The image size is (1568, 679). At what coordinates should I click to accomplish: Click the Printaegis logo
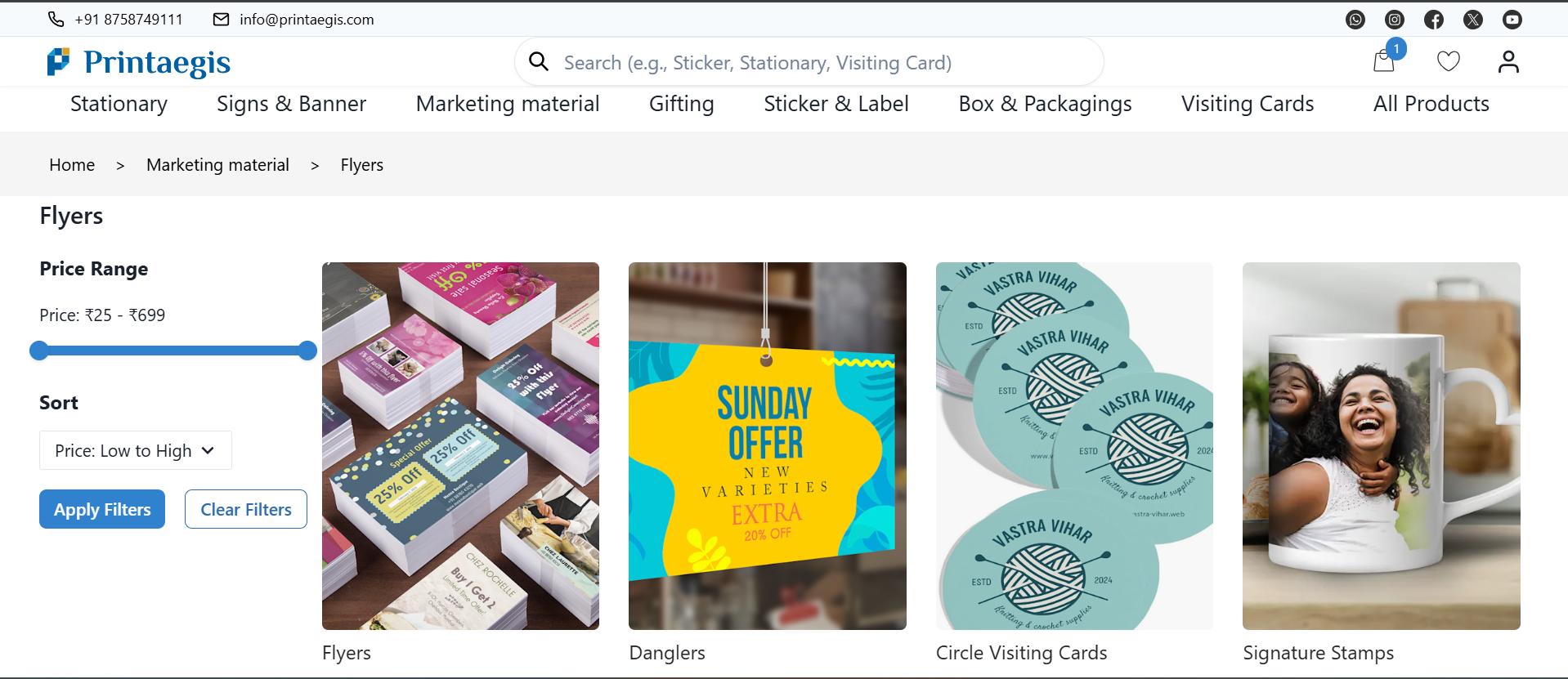click(x=139, y=62)
